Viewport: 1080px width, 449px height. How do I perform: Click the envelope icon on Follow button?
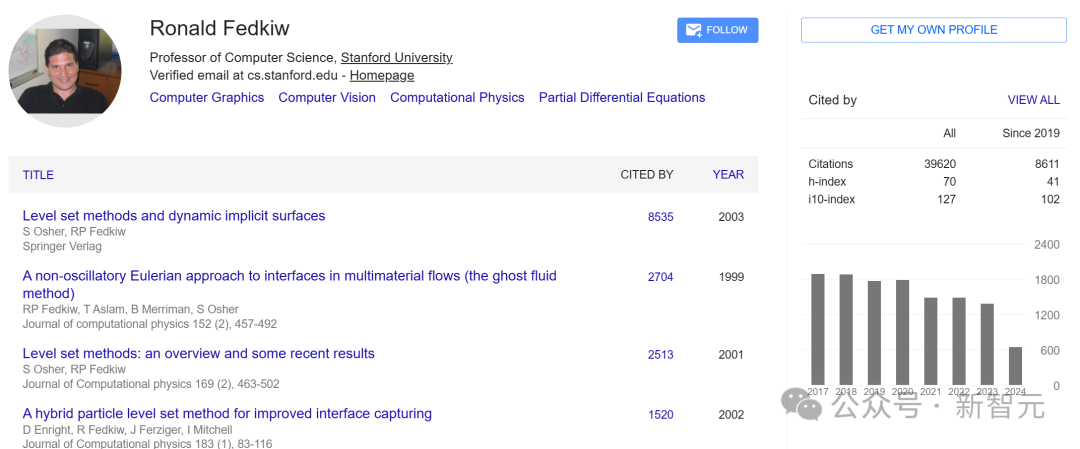click(x=691, y=30)
